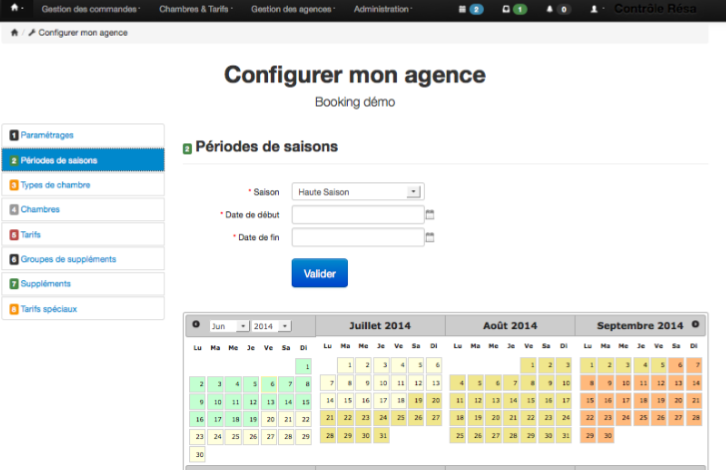
Task: Open the Chambres & Tarifs menu
Action: click(197, 9)
